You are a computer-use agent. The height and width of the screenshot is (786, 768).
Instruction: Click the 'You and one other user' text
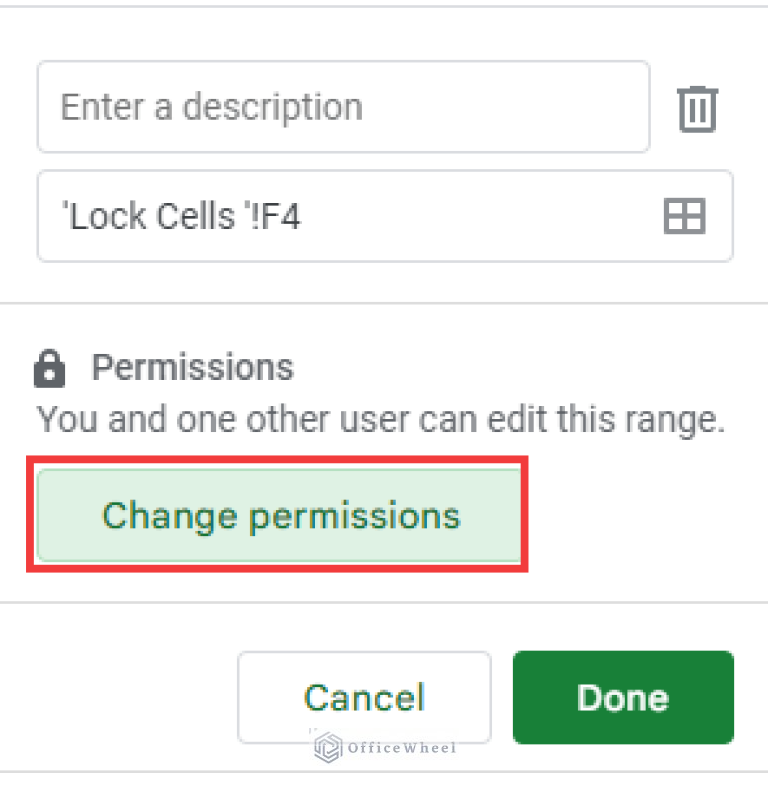coord(380,419)
